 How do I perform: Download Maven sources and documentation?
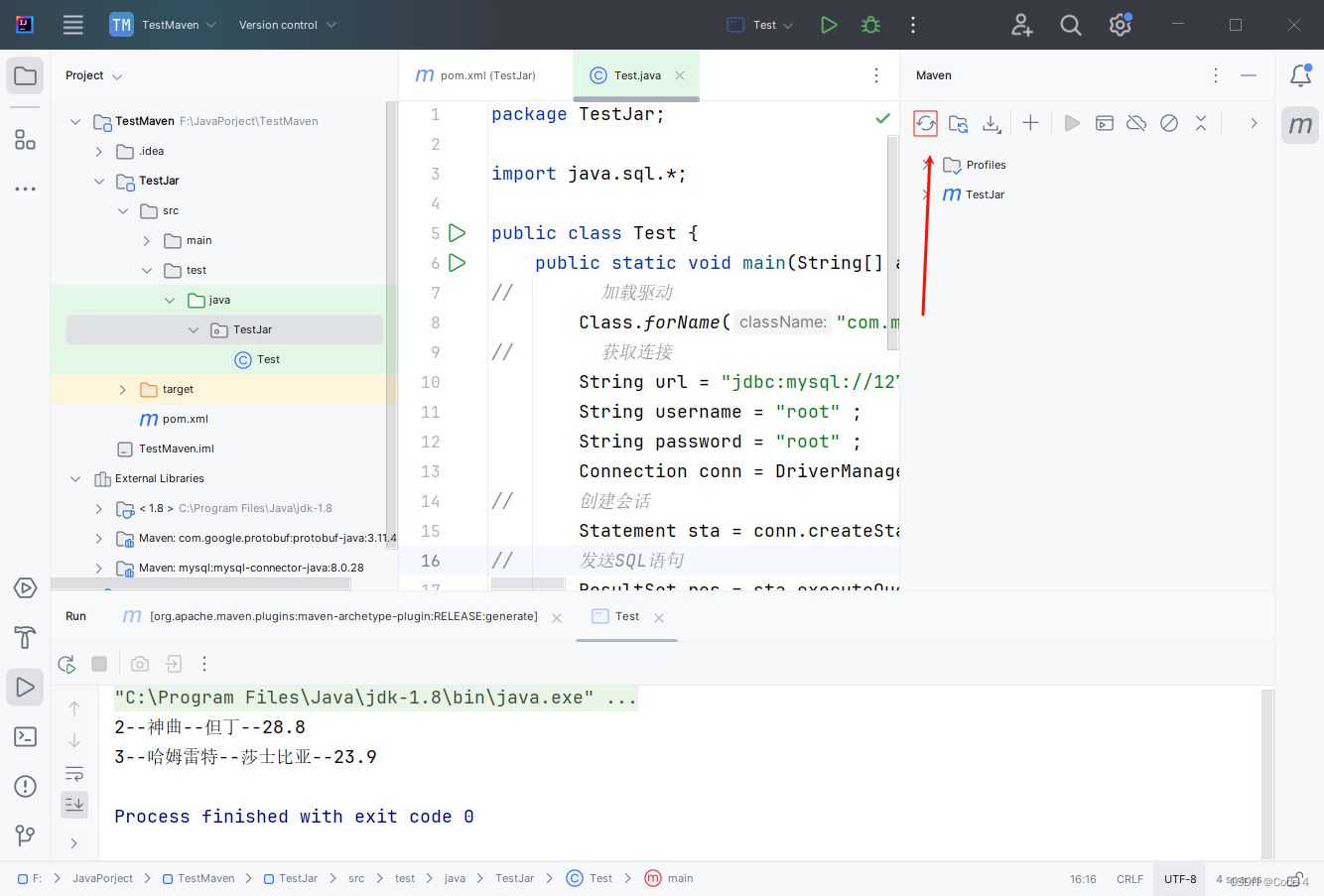click(992, 123)
